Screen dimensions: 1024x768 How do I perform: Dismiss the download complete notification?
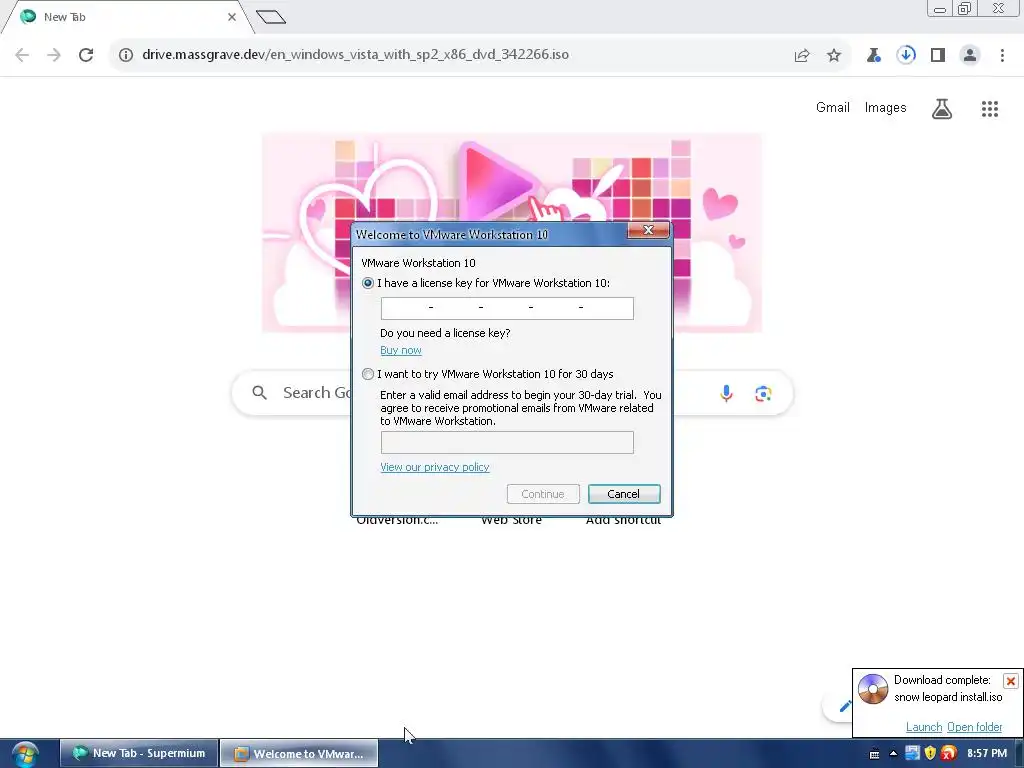(x=1010, y=681)
